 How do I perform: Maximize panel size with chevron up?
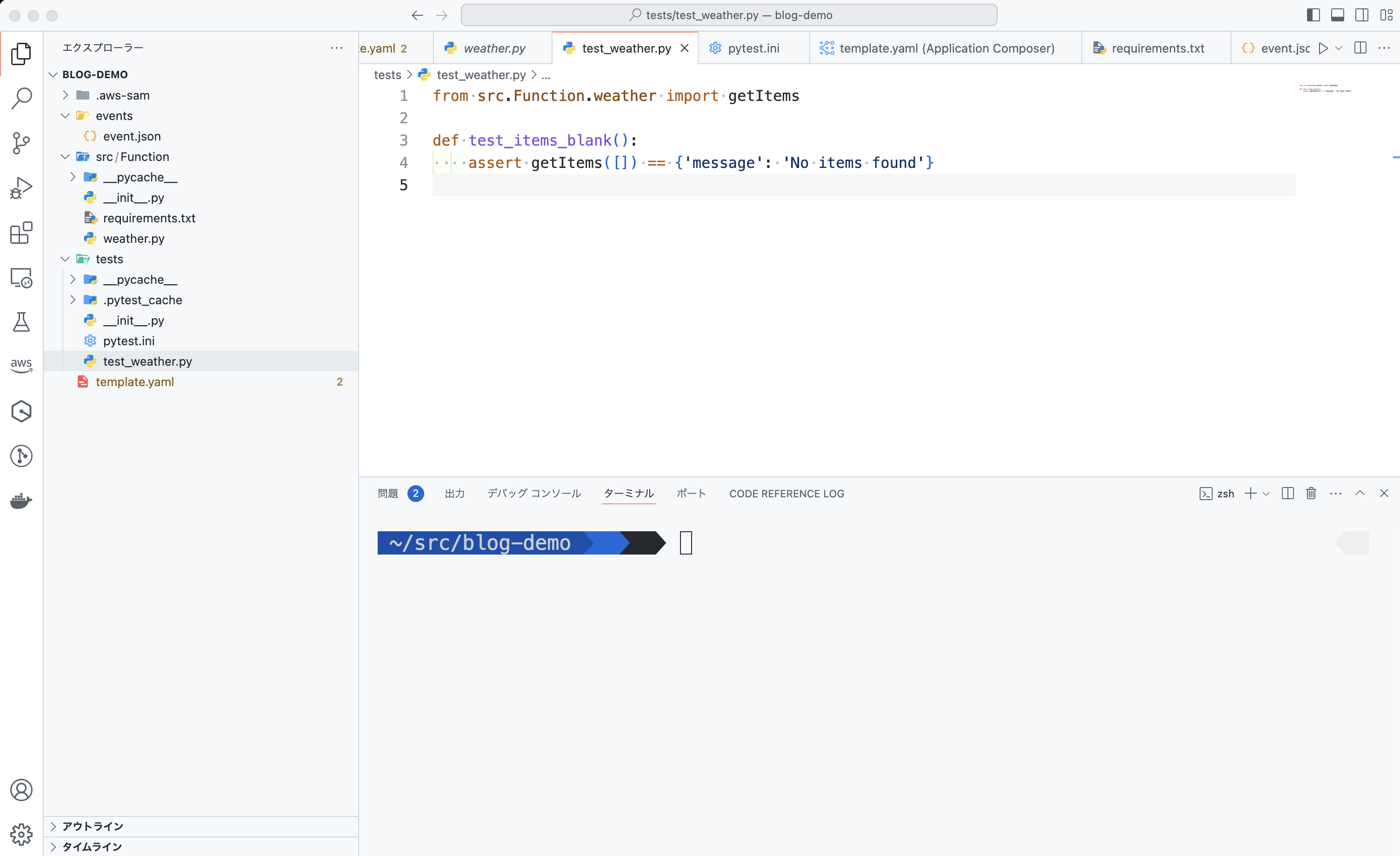[1360, 494]
